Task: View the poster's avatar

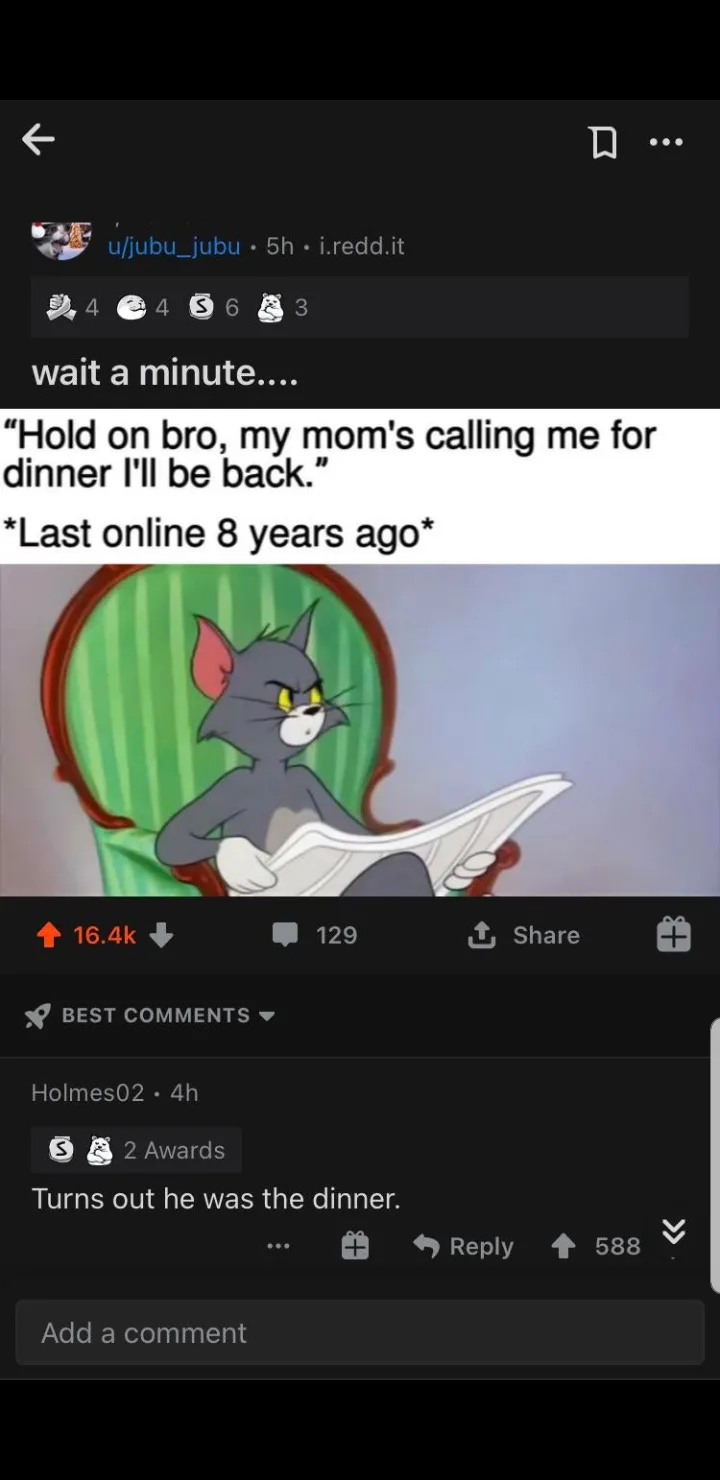Action: click(62, 240)
